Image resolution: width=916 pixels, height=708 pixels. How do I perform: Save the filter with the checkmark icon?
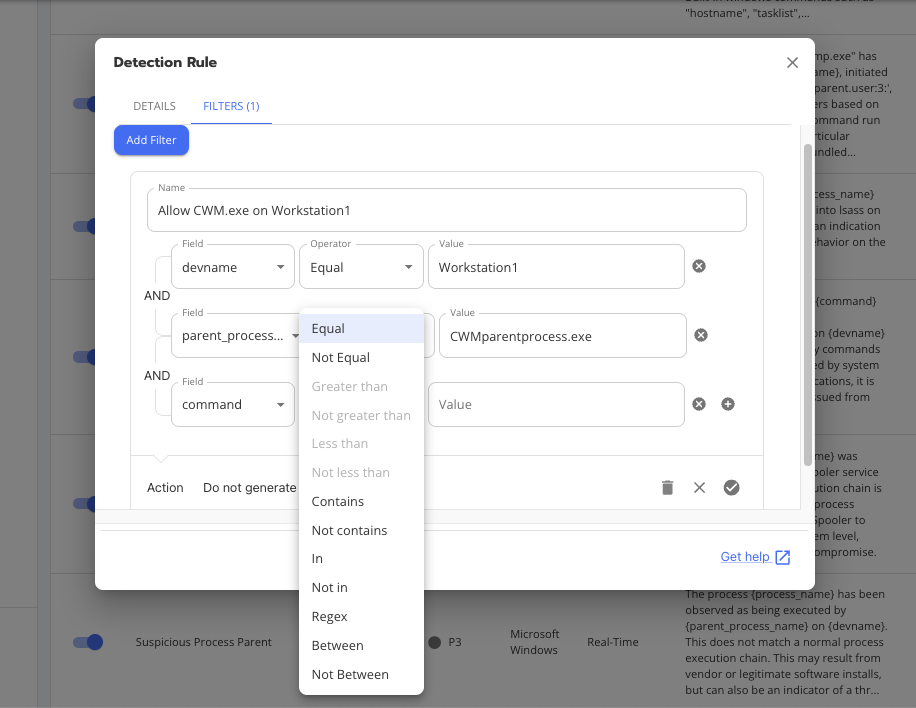pos(731,487)
